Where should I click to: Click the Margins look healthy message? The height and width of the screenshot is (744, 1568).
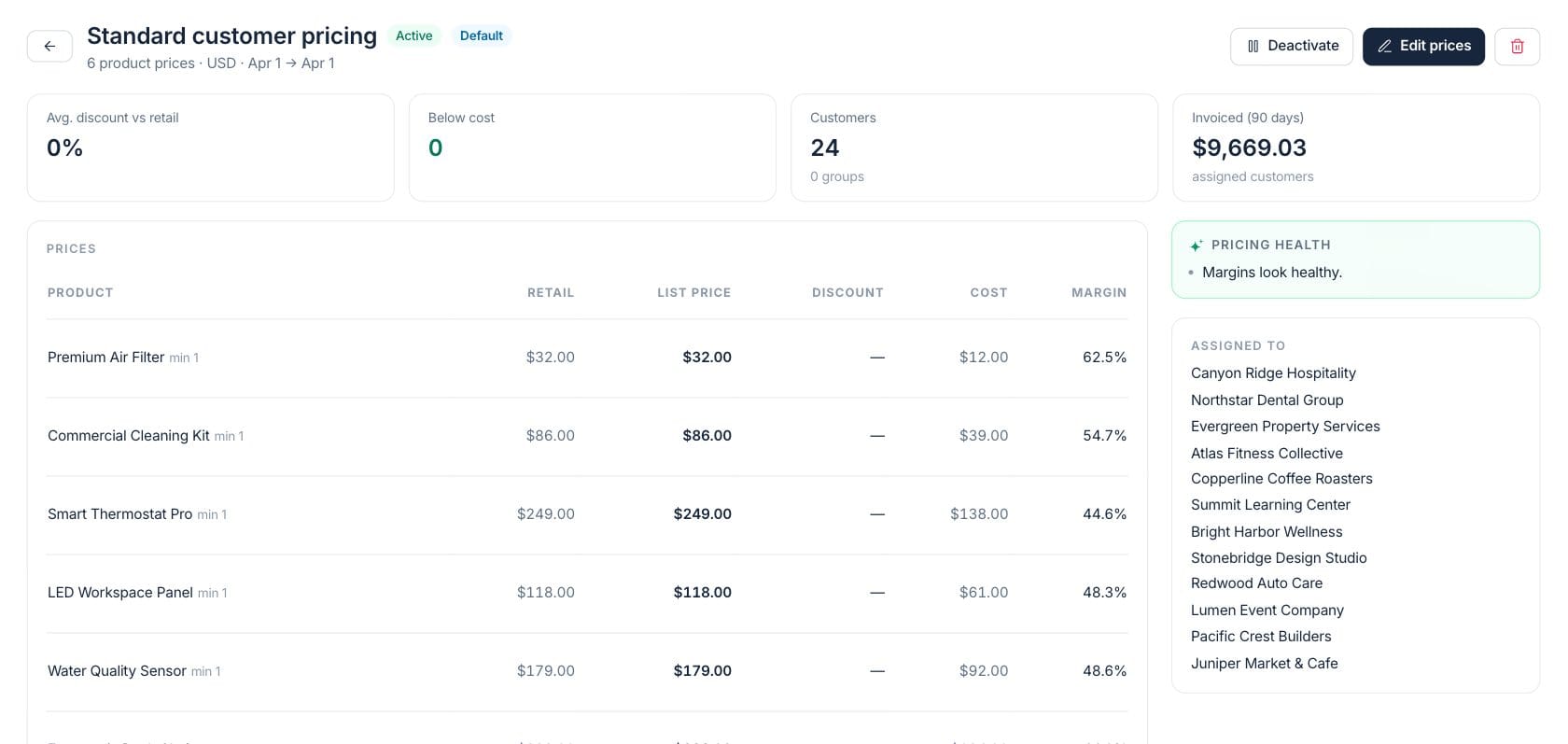coord(1272,273)
